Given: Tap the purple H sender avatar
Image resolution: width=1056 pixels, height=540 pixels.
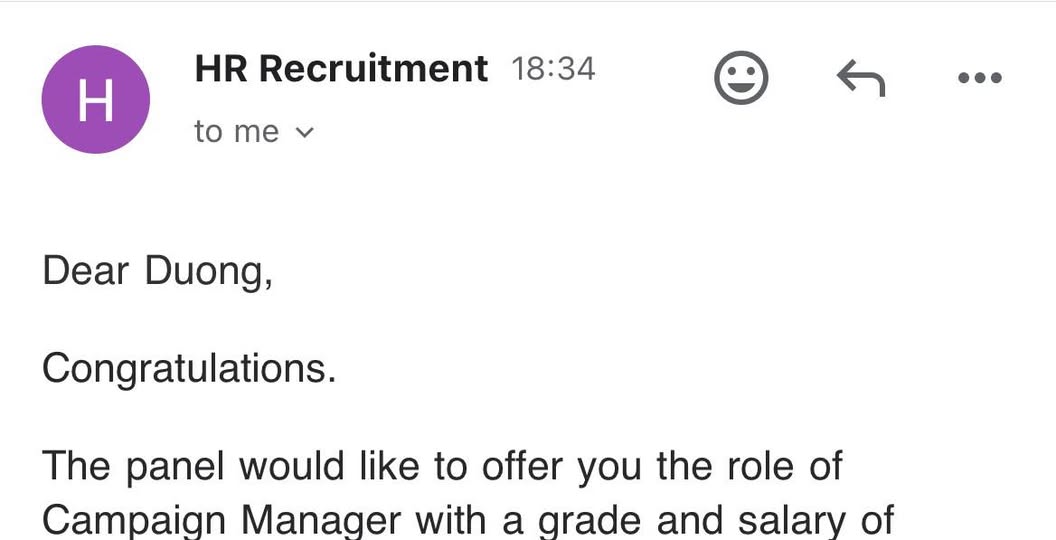Looking at the screenshot, I should [x=95, y=100].
